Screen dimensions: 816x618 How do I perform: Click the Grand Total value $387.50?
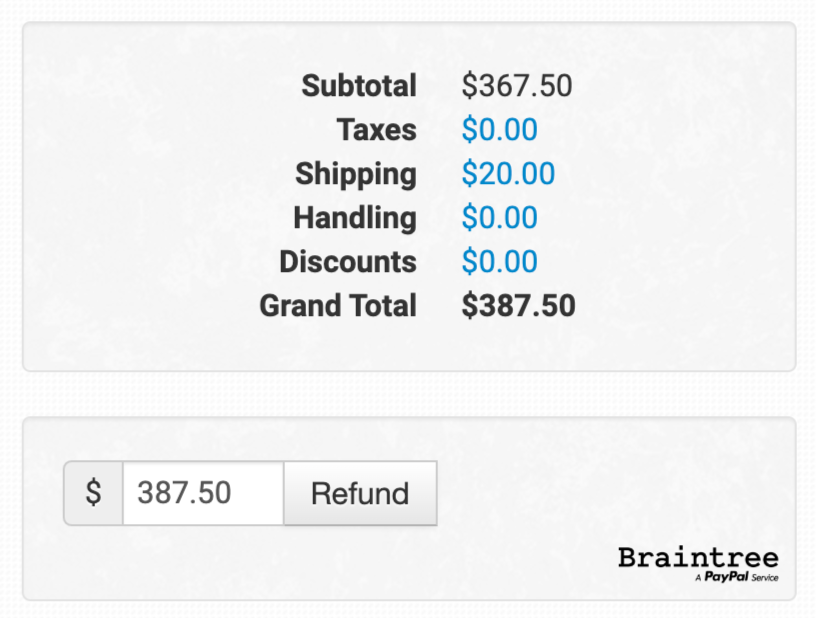(518, 306)
